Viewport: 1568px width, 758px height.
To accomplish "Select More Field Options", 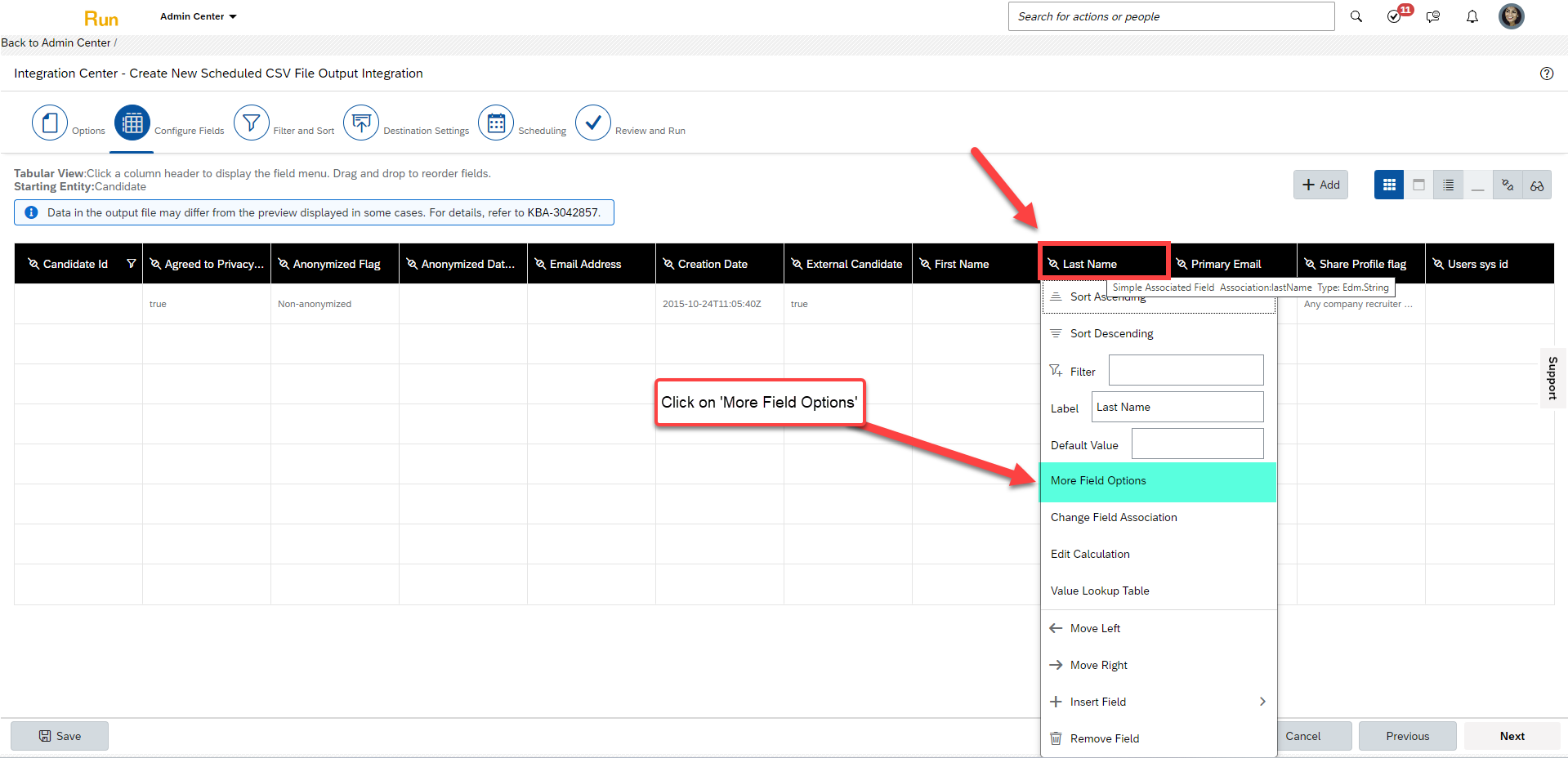I will pos(1158,481).
